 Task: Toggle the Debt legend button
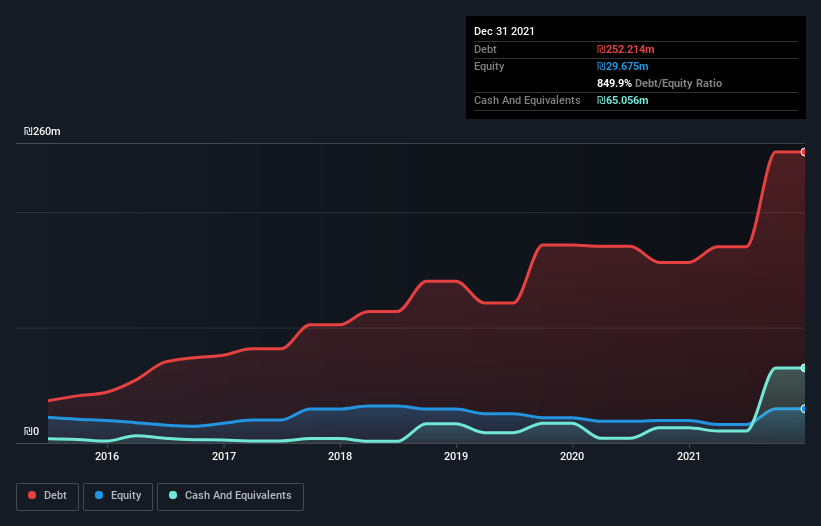(48, 496)
